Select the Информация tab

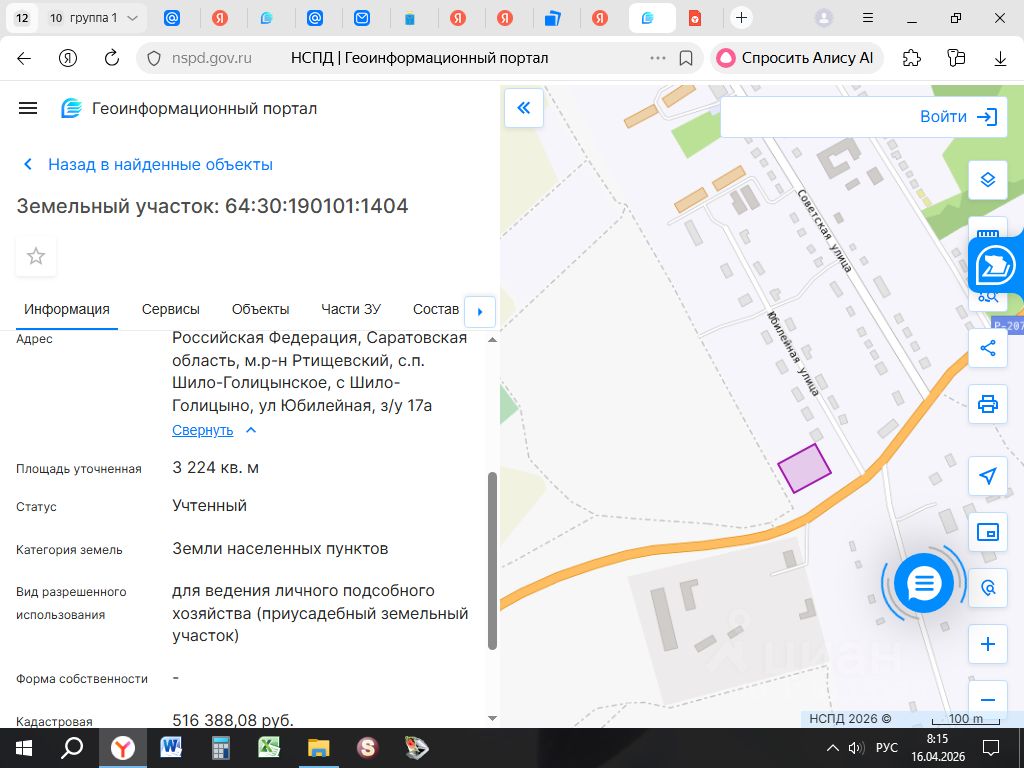point(67,310)
